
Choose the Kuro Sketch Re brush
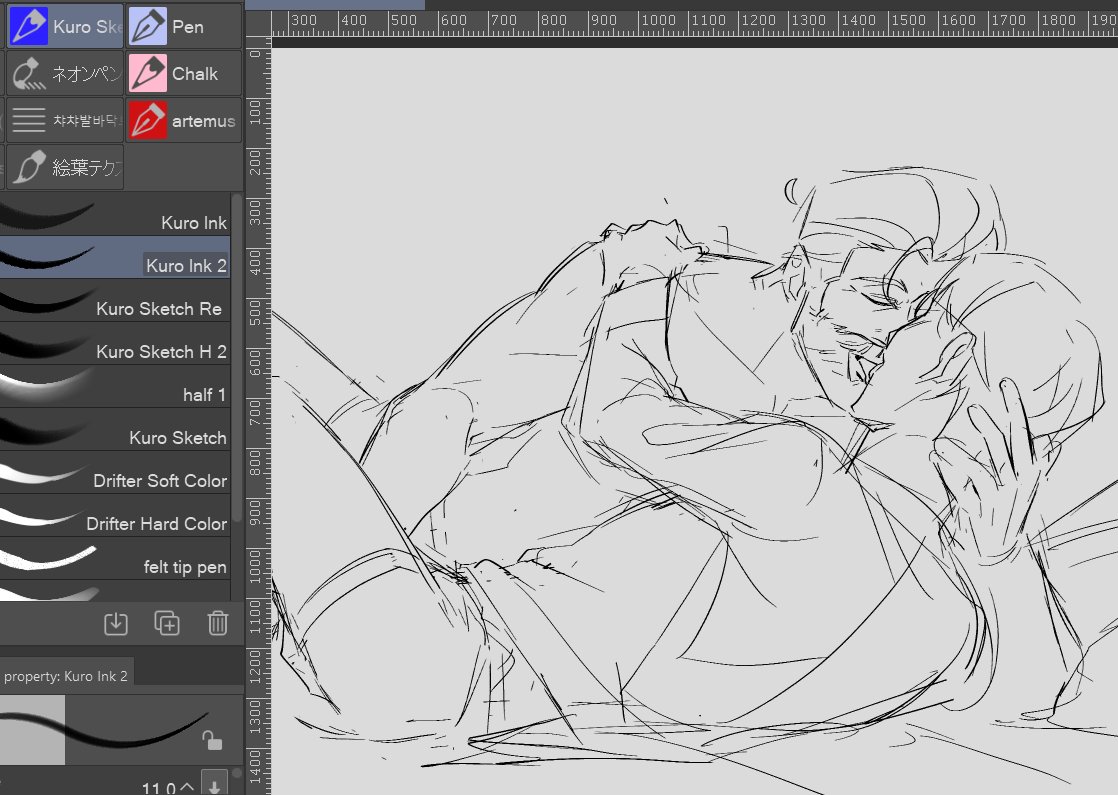pyautogui.click(x=115, y=301)
